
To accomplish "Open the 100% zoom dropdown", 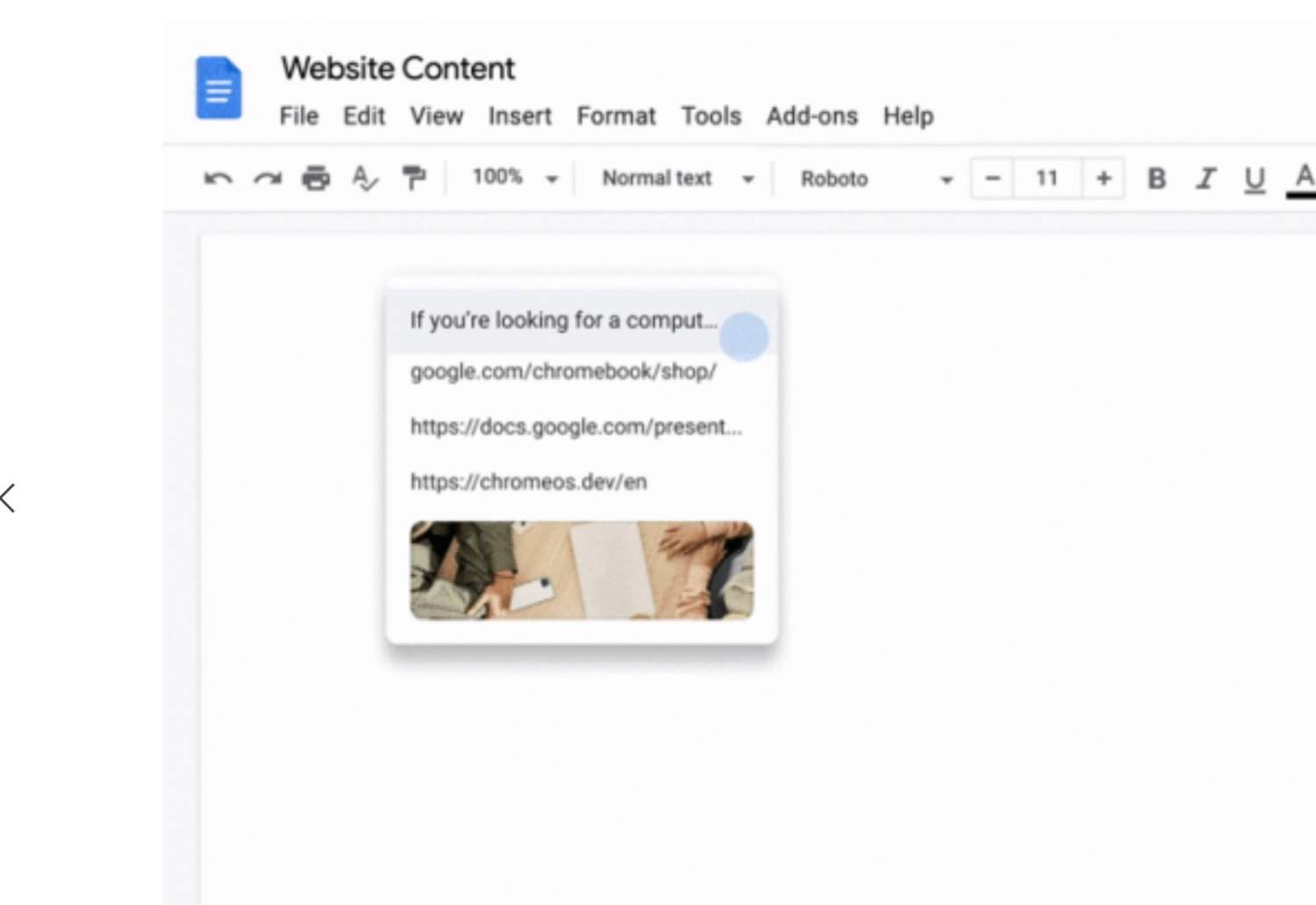I will click(515, 177).
